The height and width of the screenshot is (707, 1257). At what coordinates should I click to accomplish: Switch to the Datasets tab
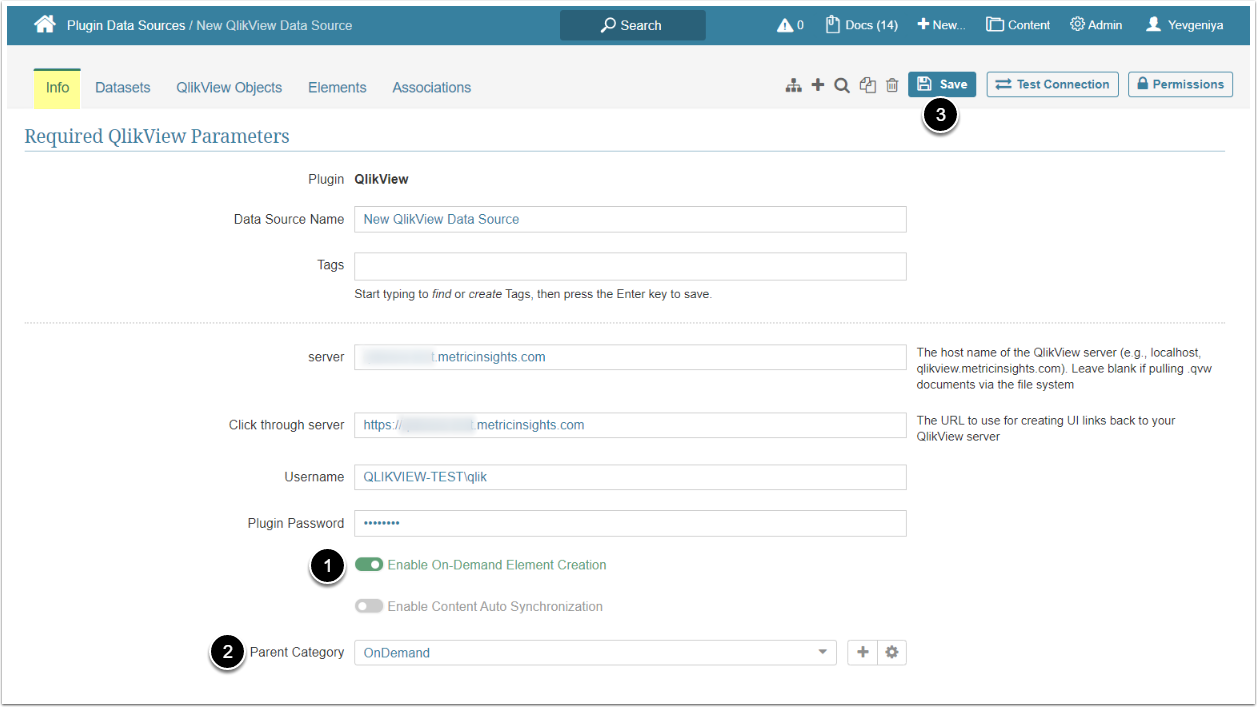123,88
